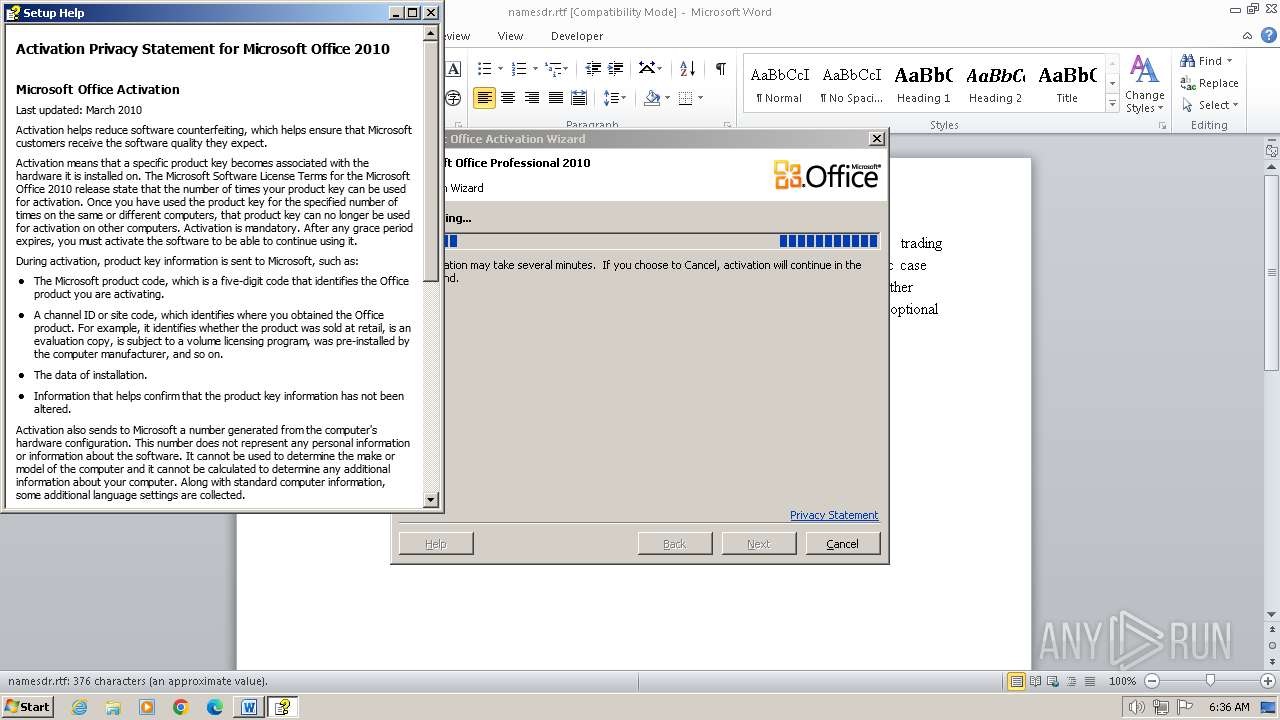Apply the Heading 1 style
1280x720 pixels.
point(923,83)
